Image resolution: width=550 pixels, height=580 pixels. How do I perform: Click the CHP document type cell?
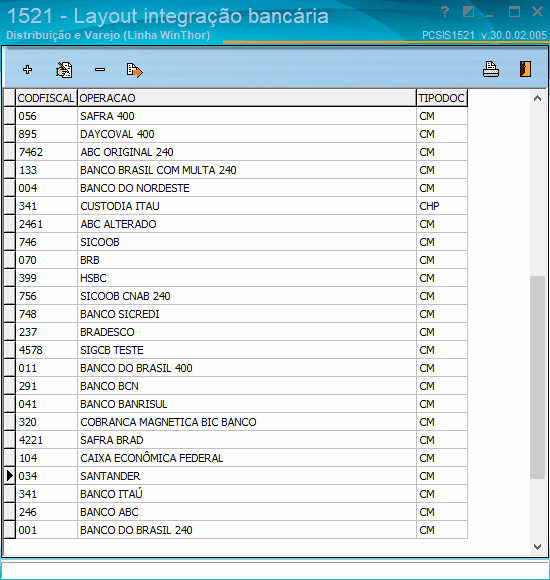[x=442, y=206]
